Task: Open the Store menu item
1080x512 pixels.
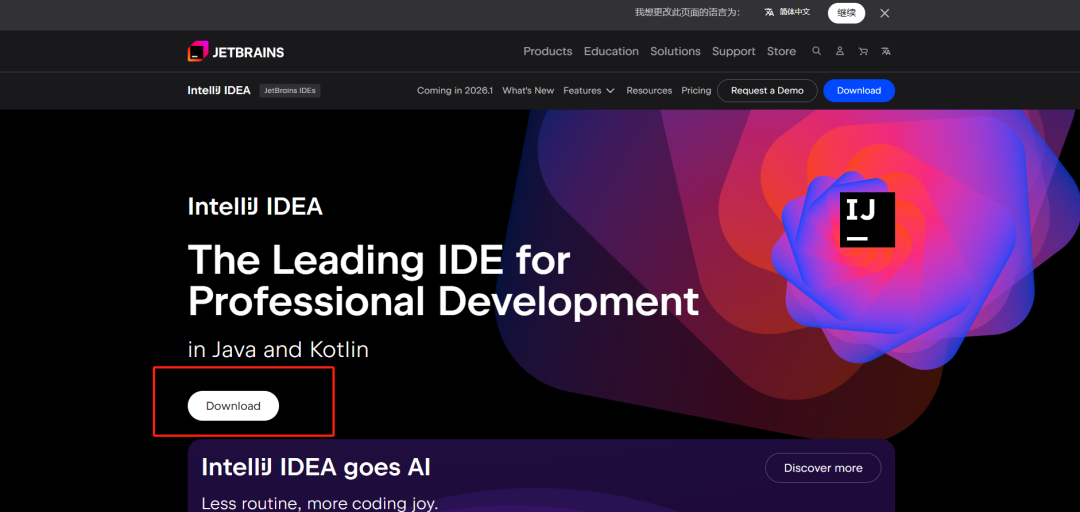Action: point(781,51)
